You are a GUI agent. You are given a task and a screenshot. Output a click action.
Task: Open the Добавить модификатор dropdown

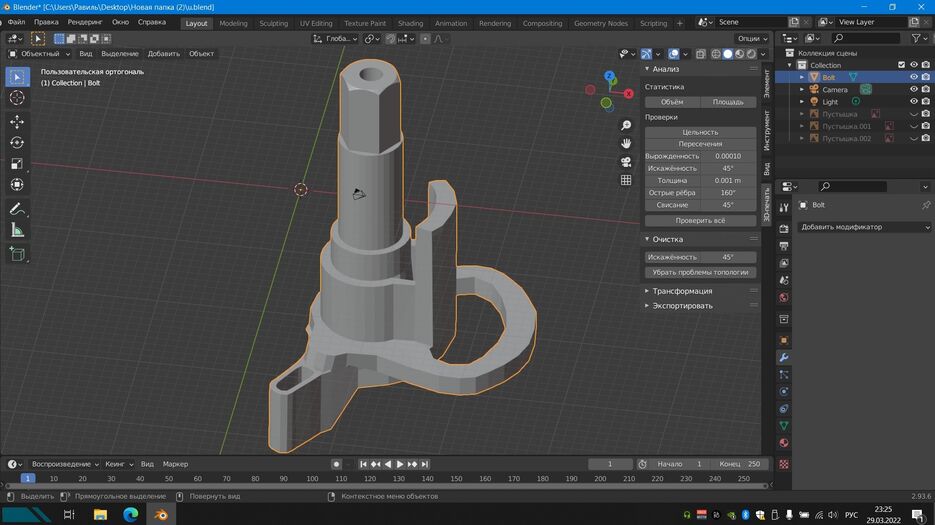tap(865, 227)
